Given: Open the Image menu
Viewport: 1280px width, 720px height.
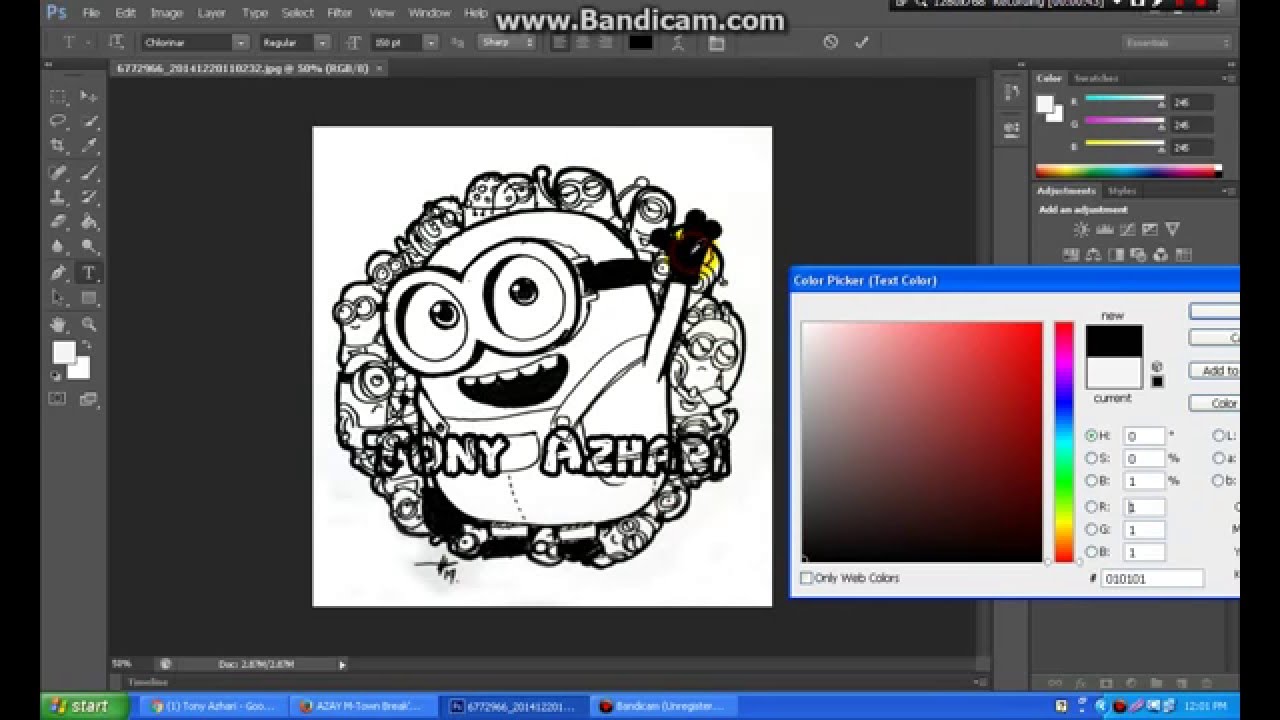Looking at the screenshot, I should 166,13.
